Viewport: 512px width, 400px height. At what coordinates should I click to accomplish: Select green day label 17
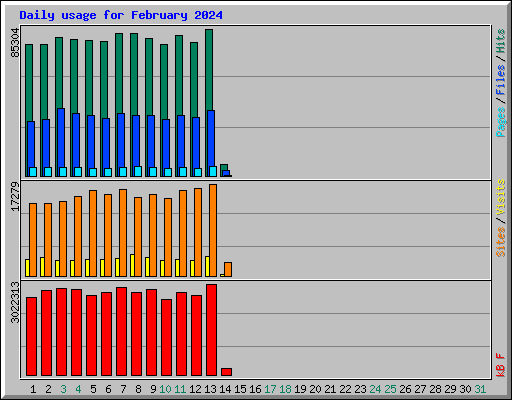point(270,389)
